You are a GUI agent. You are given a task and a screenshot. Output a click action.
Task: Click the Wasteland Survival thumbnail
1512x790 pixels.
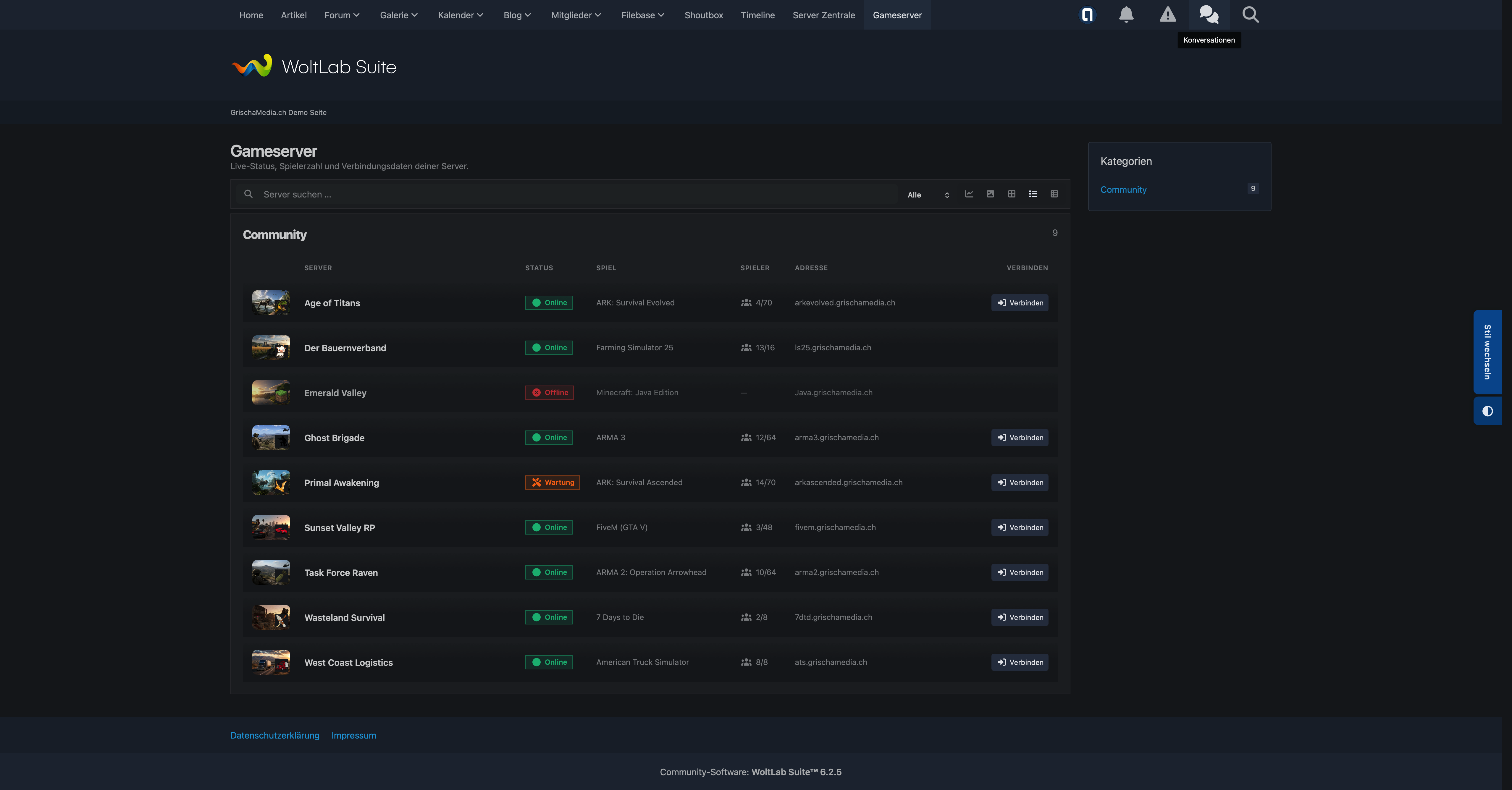tap(271, 617)
